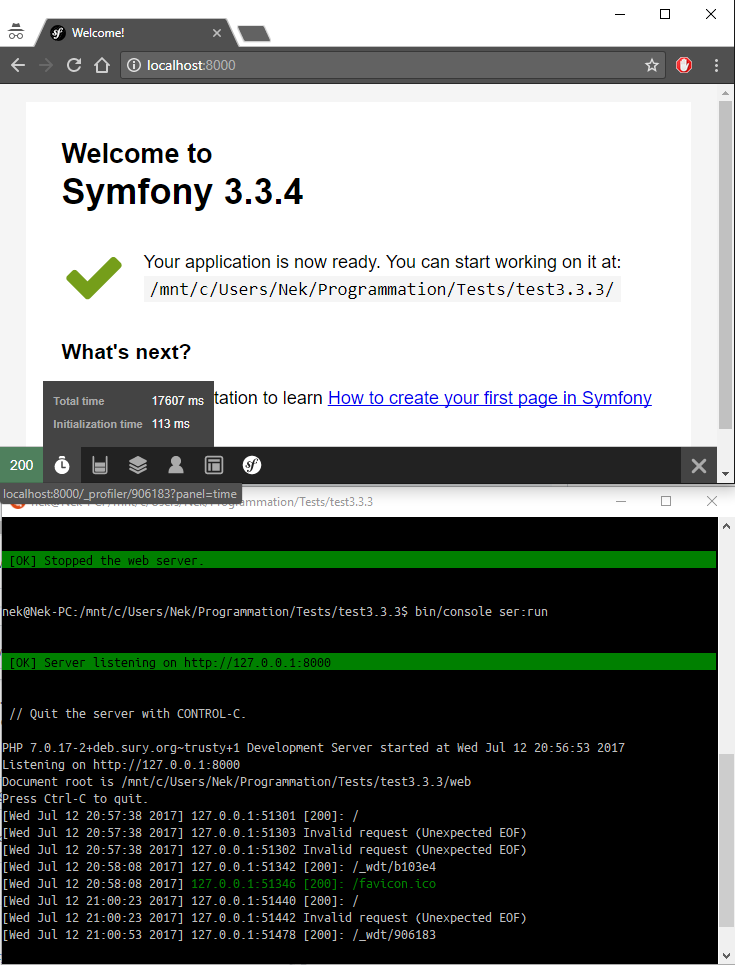Open the security user panel icon
Viewport: 735px width, 965px height.
coord(176,465)
